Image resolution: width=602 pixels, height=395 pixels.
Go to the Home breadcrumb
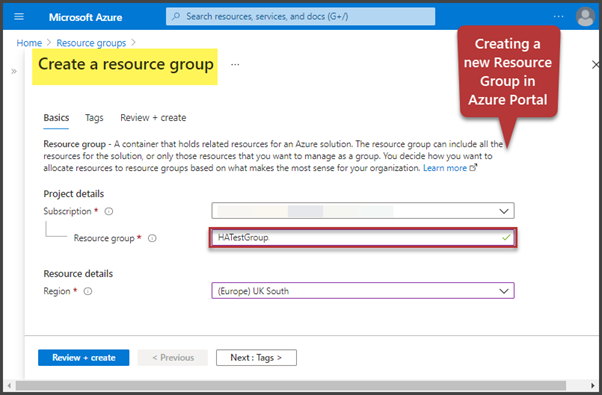29,43
